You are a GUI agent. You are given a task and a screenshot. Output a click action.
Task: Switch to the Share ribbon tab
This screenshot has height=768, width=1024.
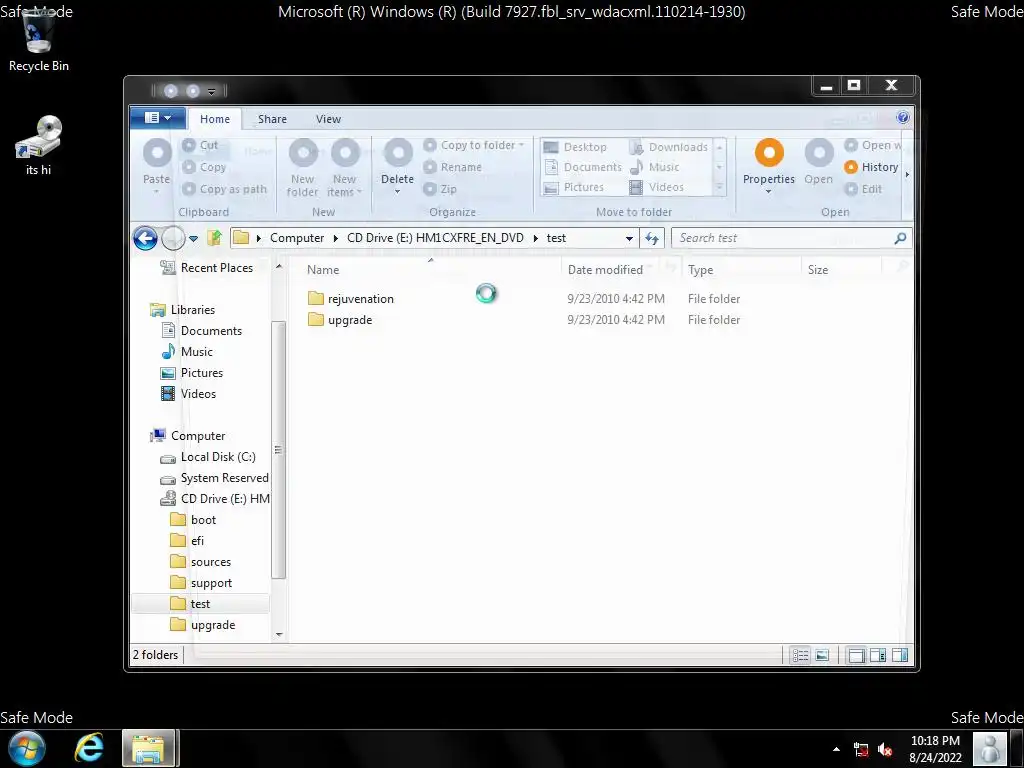pos(272,119)
